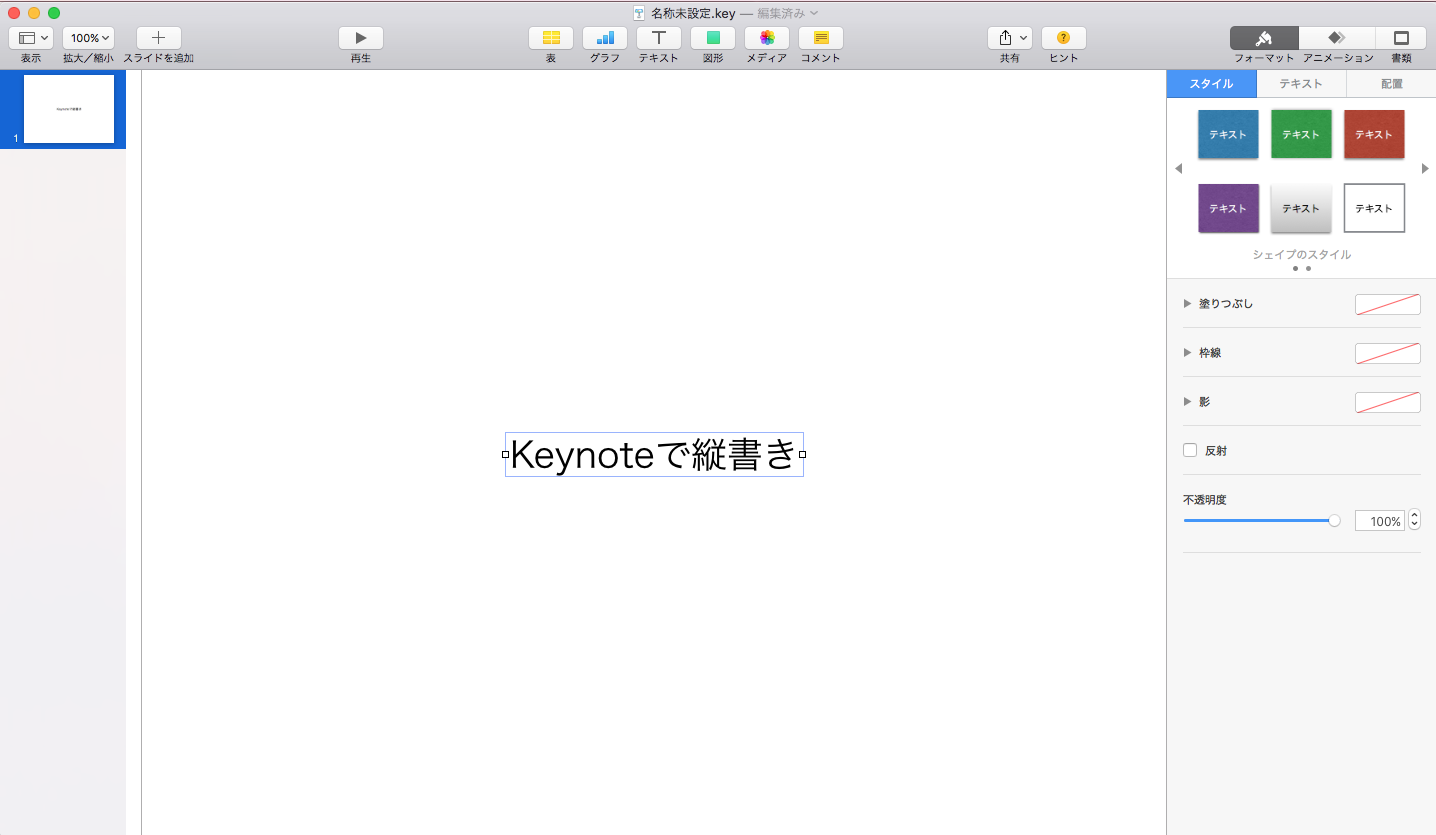The height and width of the screenshot is (835, 1436).
Task: Switch to the inspector テキスト tab
Action: [1301, 84]
